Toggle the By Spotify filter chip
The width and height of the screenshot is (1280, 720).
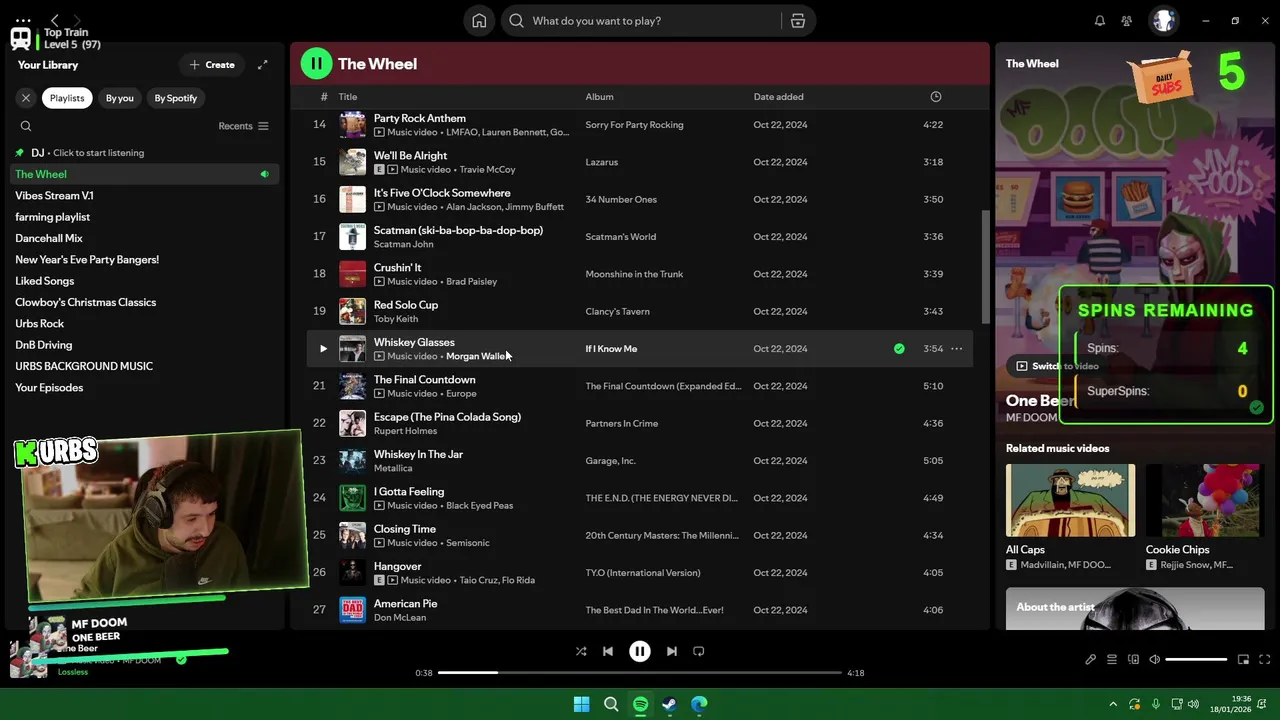pos(176,98)
